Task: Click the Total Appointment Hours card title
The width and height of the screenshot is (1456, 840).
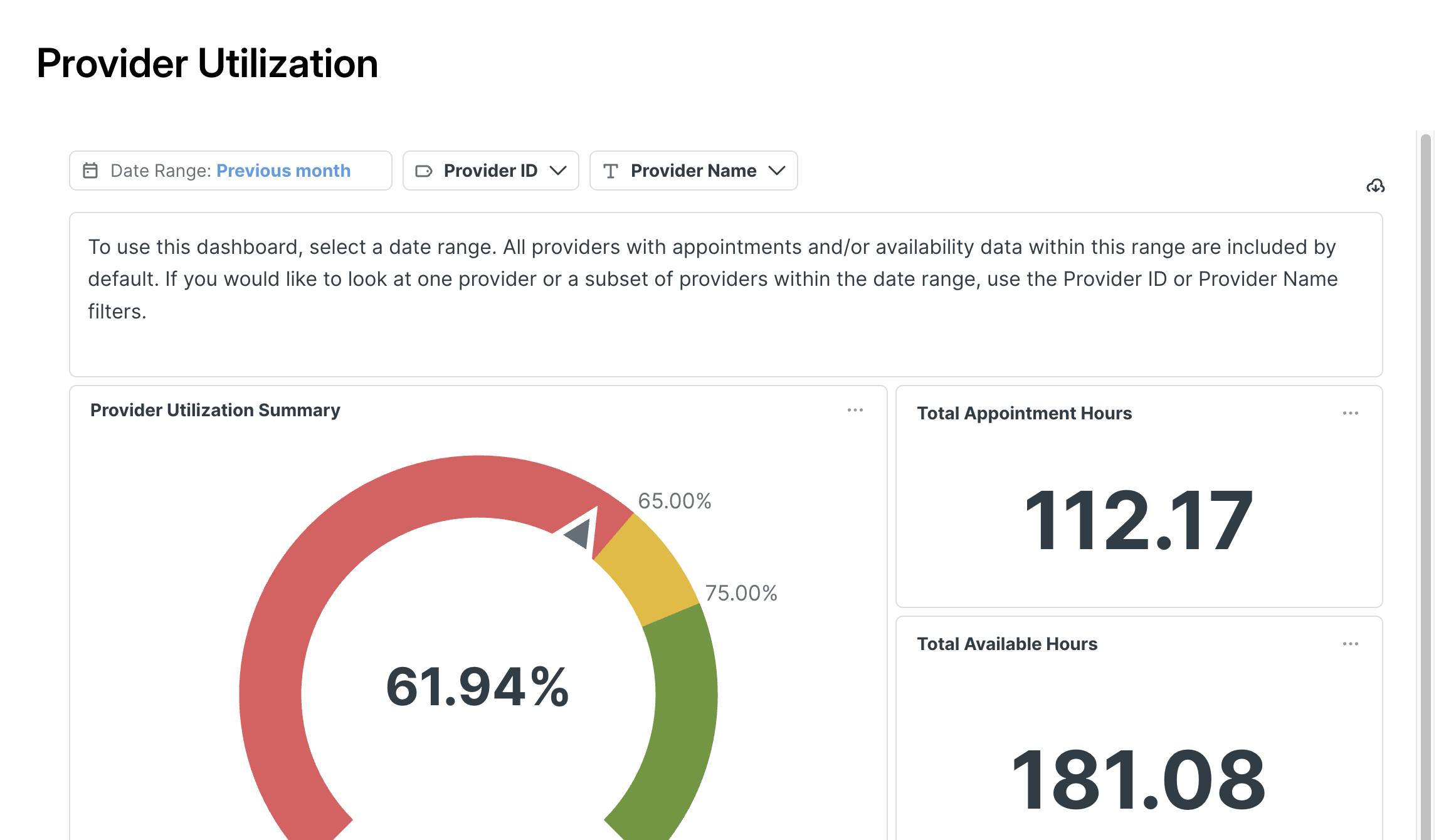Action: (x=1025, y=413)
